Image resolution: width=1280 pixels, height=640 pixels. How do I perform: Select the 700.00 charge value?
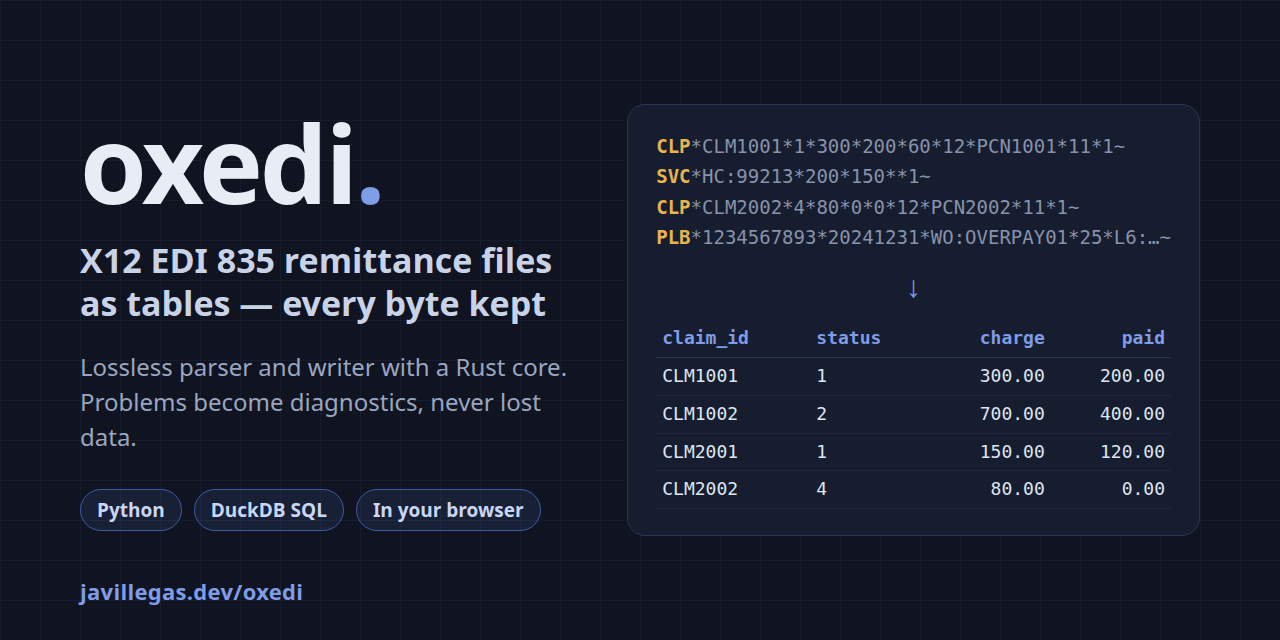pyautogui.click(x=1012, y=414)
